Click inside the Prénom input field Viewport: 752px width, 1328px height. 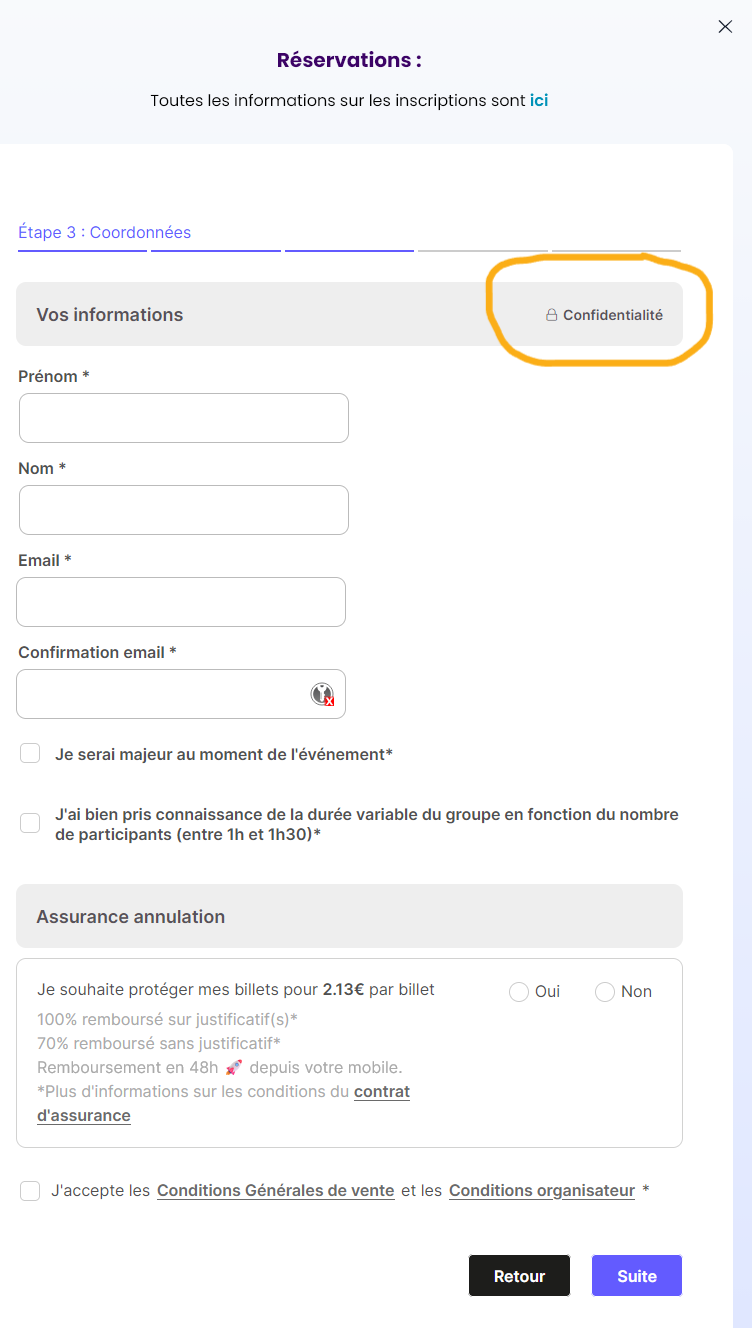click(183, 417)
